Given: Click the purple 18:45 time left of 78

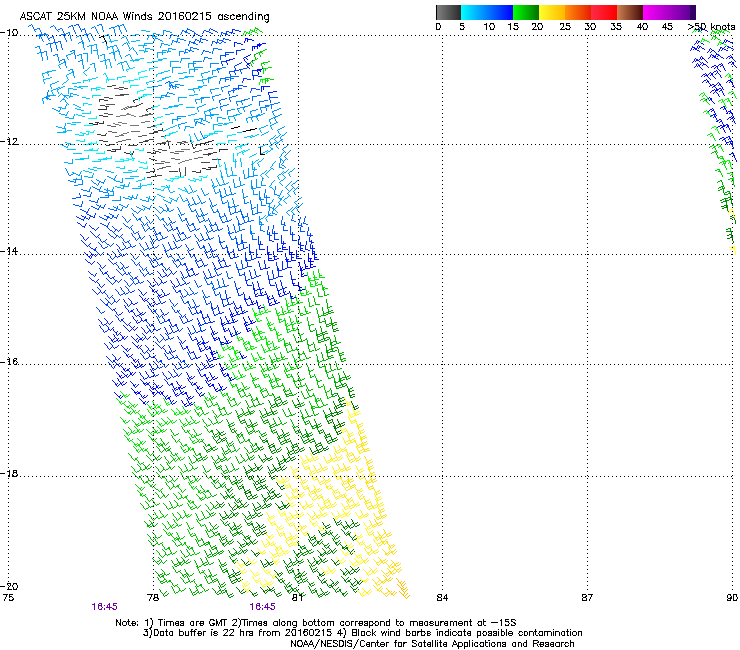Looking at the screenshot, I should [x=104, y=607].
